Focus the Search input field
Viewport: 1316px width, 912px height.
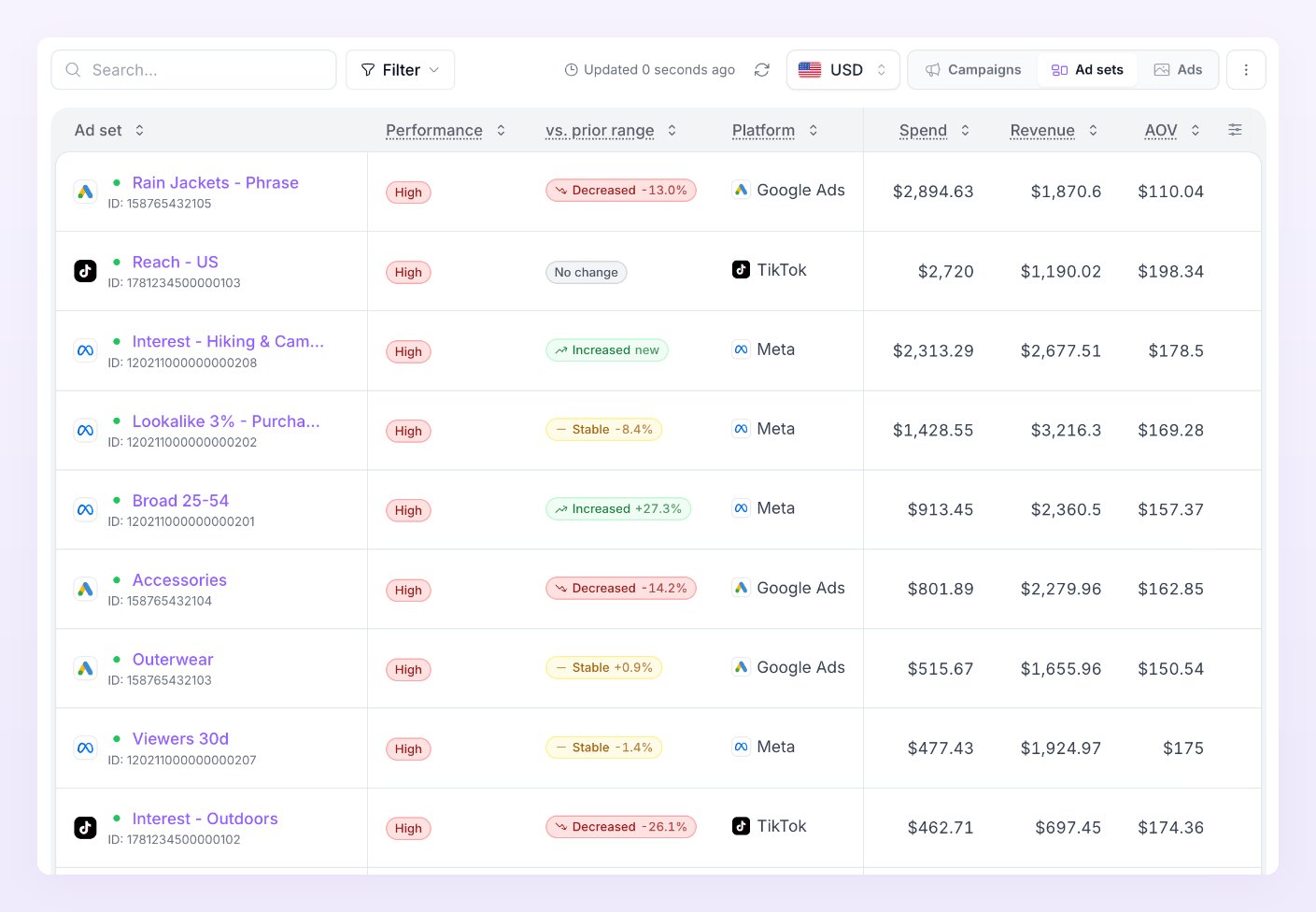pos(193,70)
